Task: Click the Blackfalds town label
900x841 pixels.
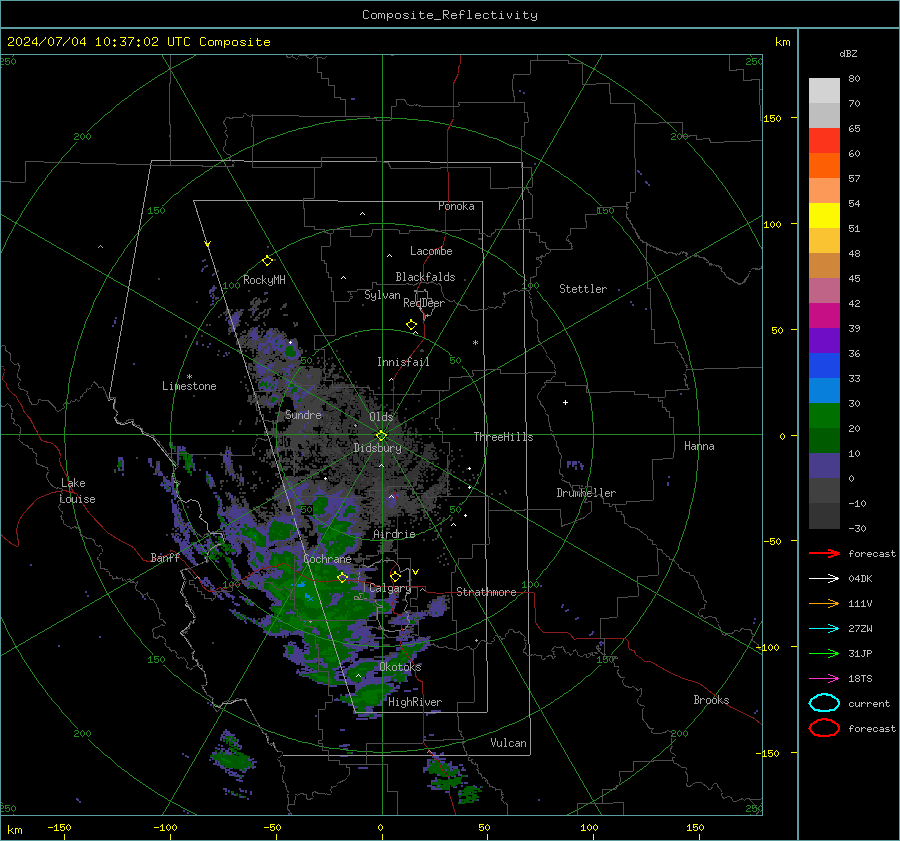Action: pos(425,277)
